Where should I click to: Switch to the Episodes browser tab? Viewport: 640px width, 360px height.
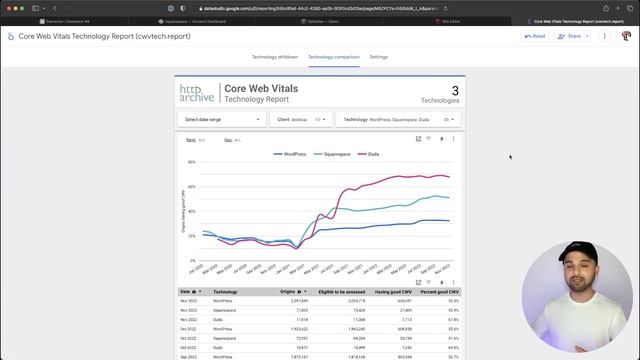click(x=320, y=21)
